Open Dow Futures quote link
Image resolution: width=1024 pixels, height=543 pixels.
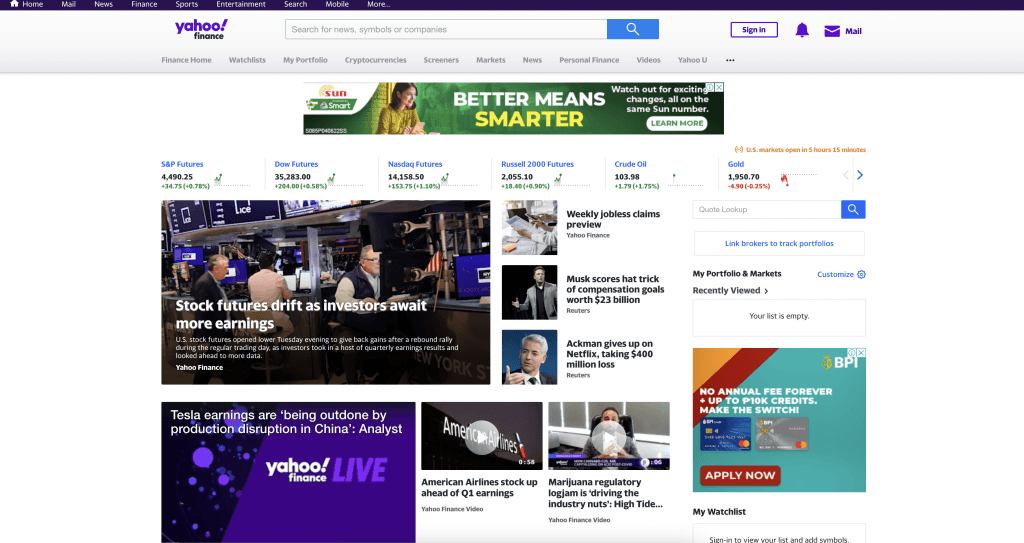296,164
